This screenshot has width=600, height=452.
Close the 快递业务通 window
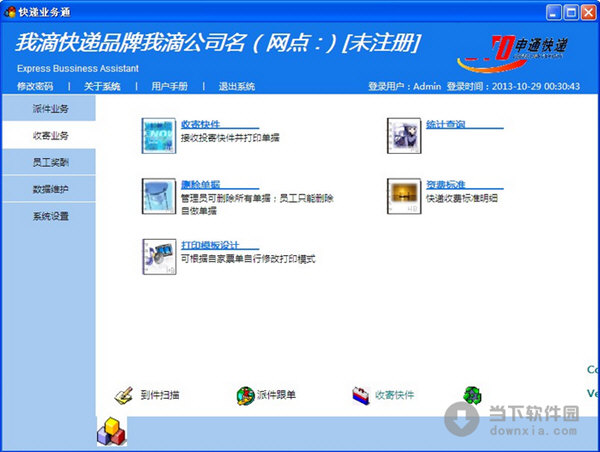(x=589, y=12)
